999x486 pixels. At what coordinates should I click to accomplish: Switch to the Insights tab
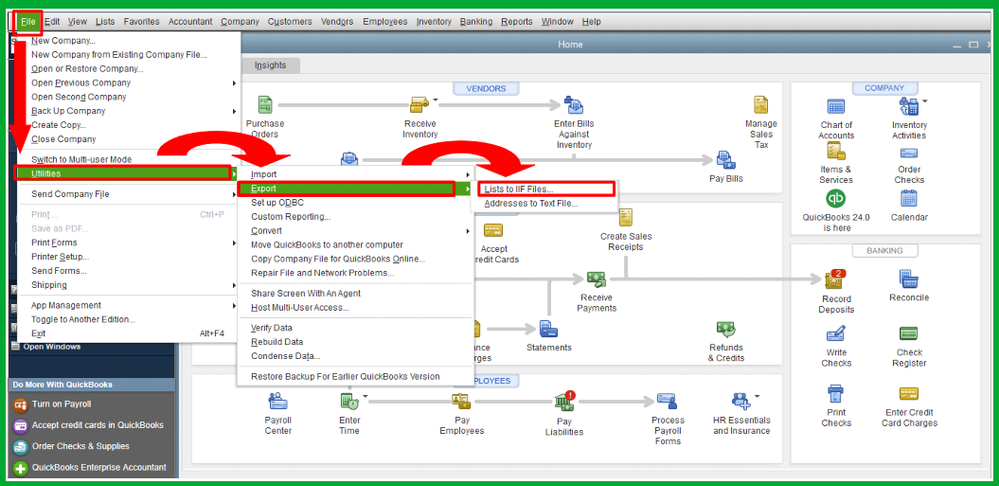(270, 65)
